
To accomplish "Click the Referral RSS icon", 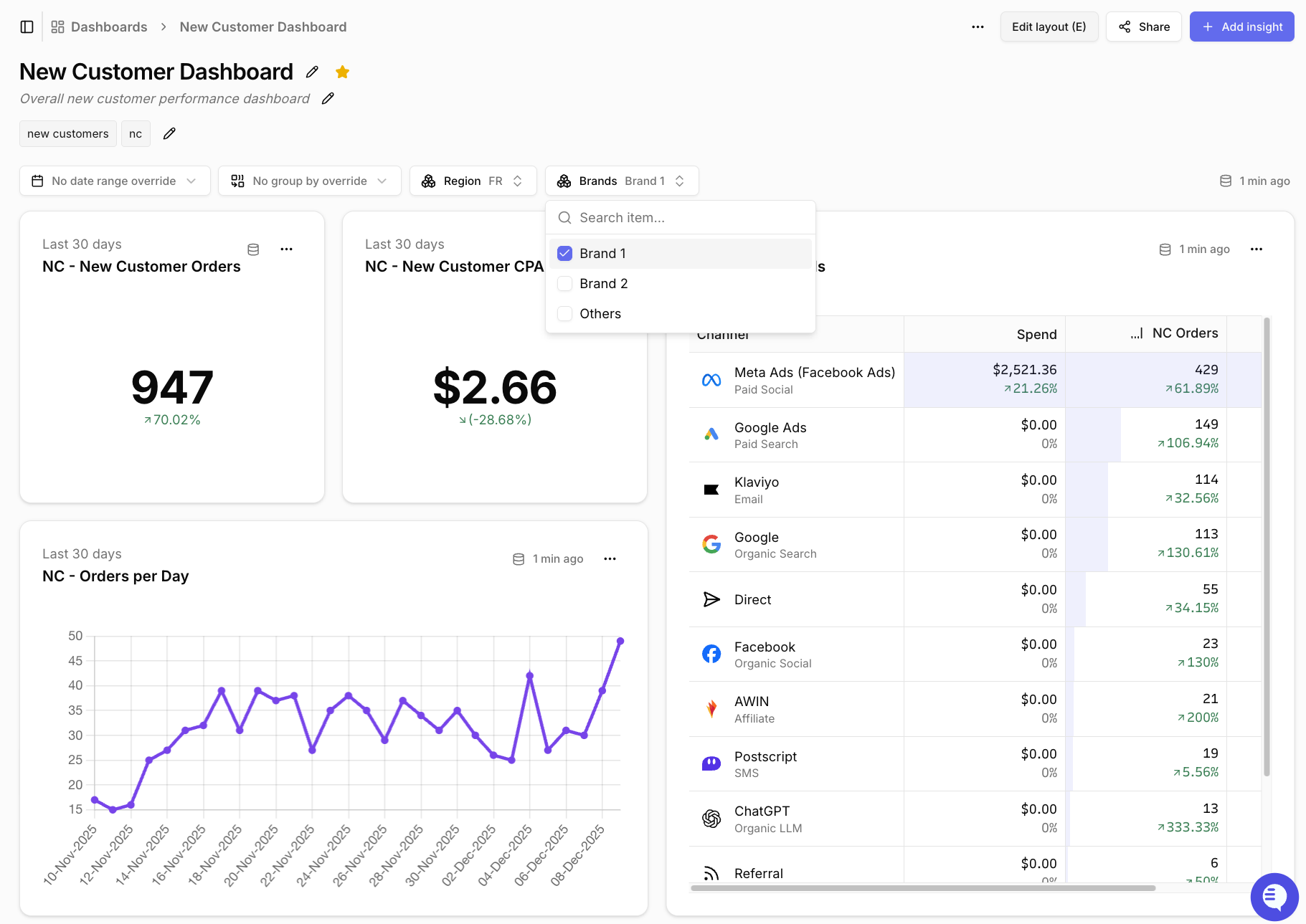I will (711, 873).
